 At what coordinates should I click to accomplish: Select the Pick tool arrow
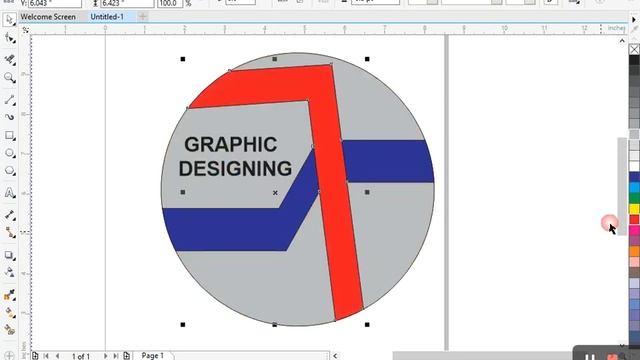[x=9, y=19]
